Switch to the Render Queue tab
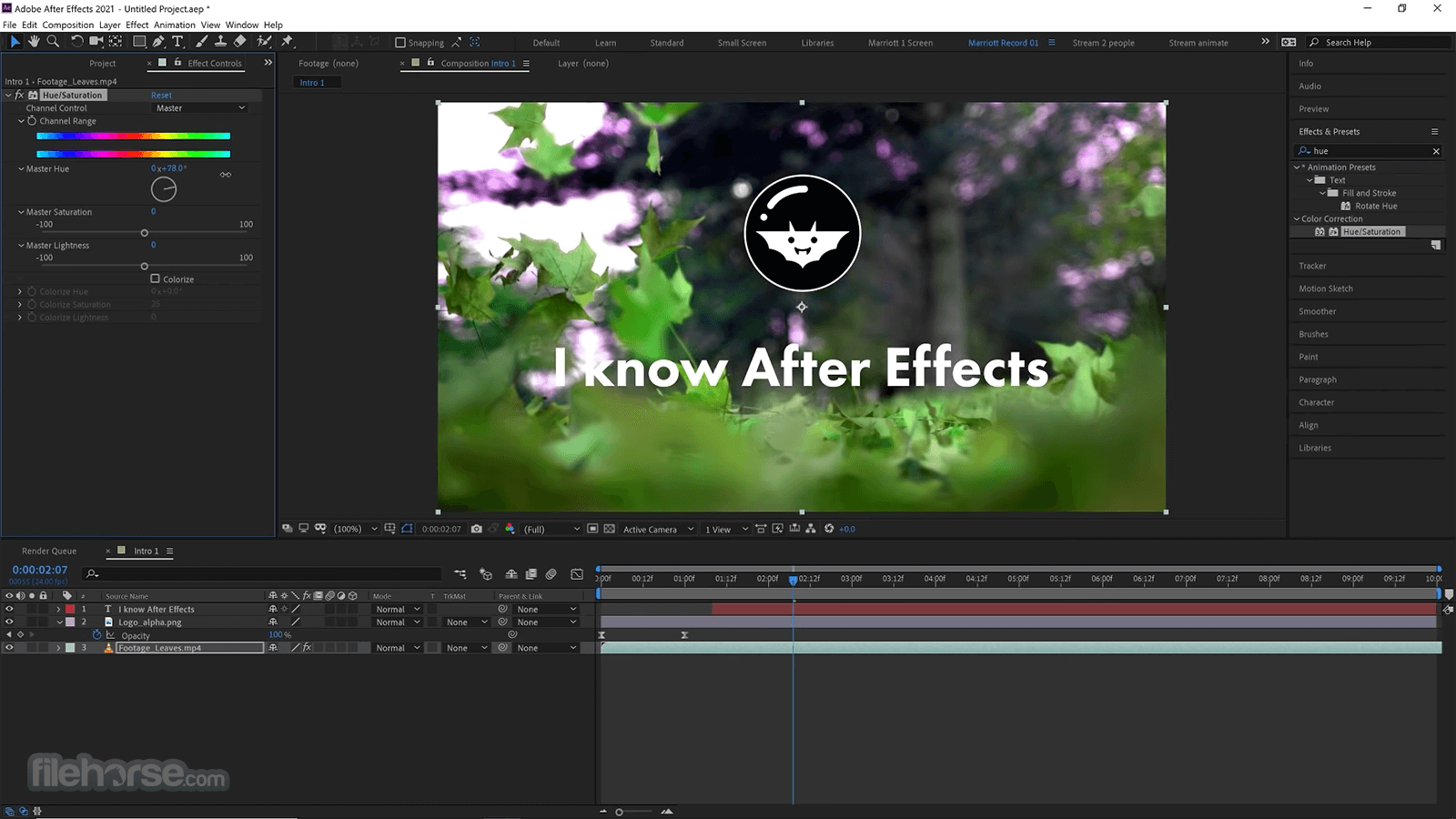The height and width of the screenshot is (819, 1456). click(x=49, y=551)
